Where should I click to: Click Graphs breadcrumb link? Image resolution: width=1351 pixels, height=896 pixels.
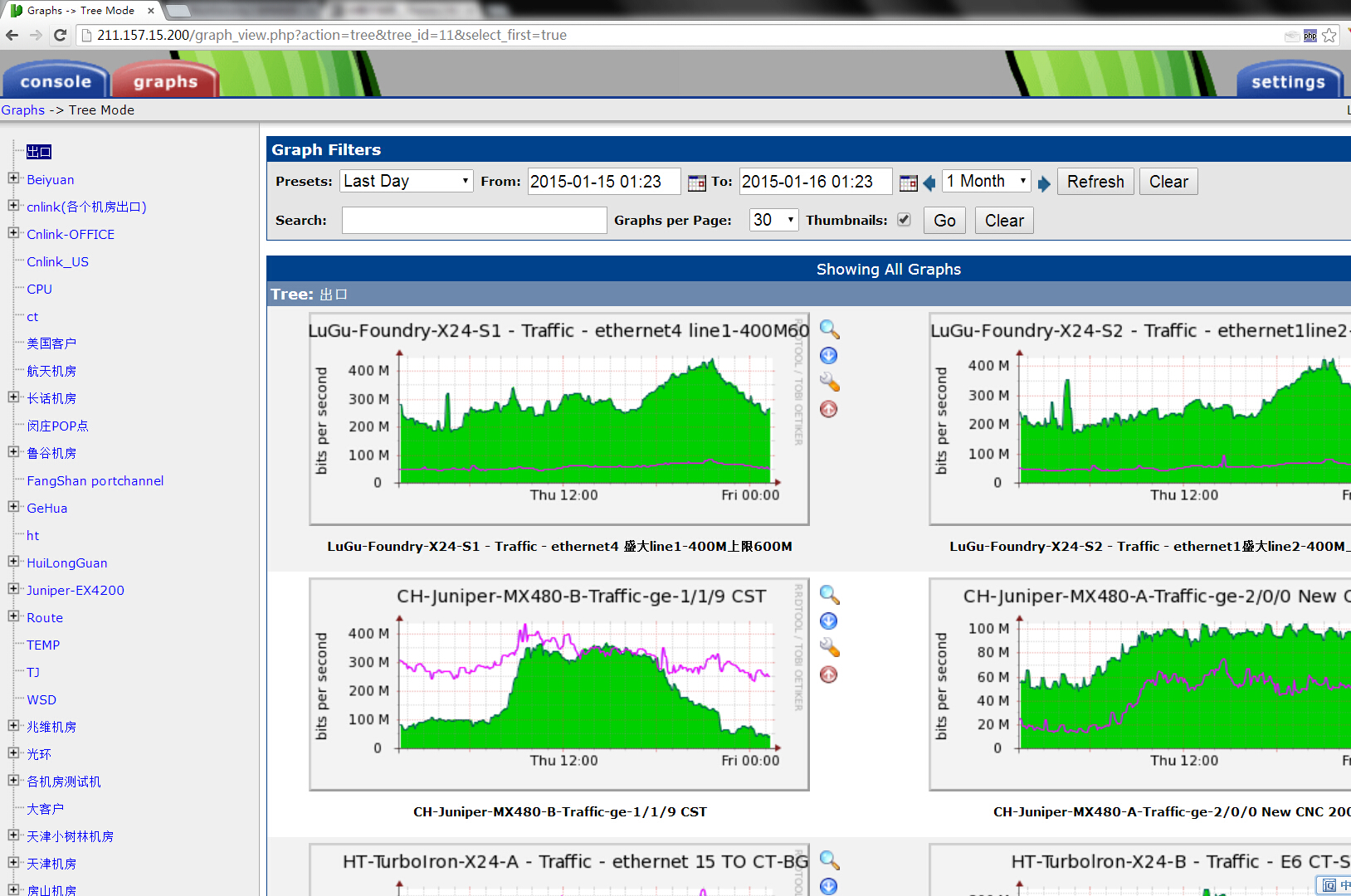[x=23, y=110]
